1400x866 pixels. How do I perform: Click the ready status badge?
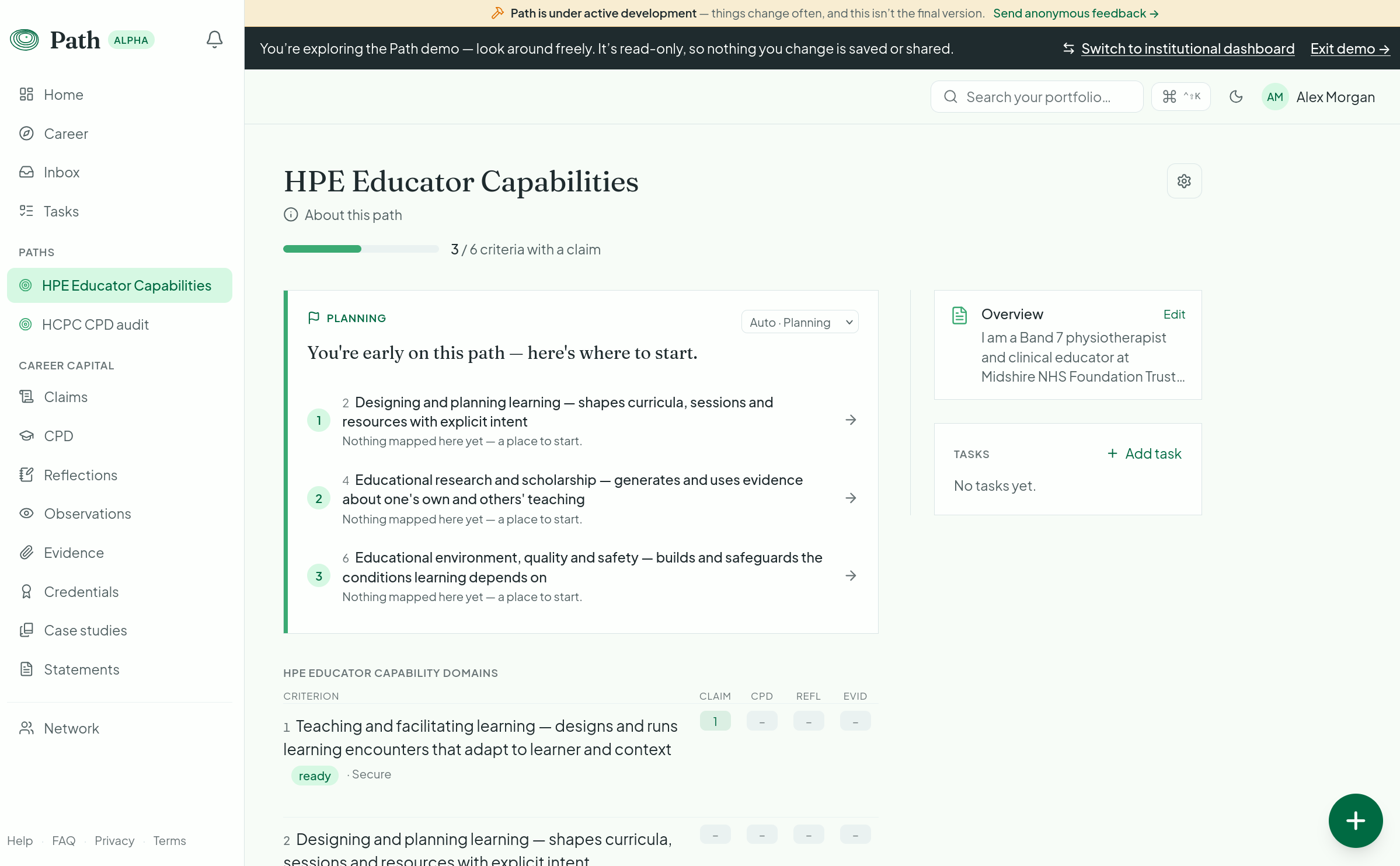315,776
